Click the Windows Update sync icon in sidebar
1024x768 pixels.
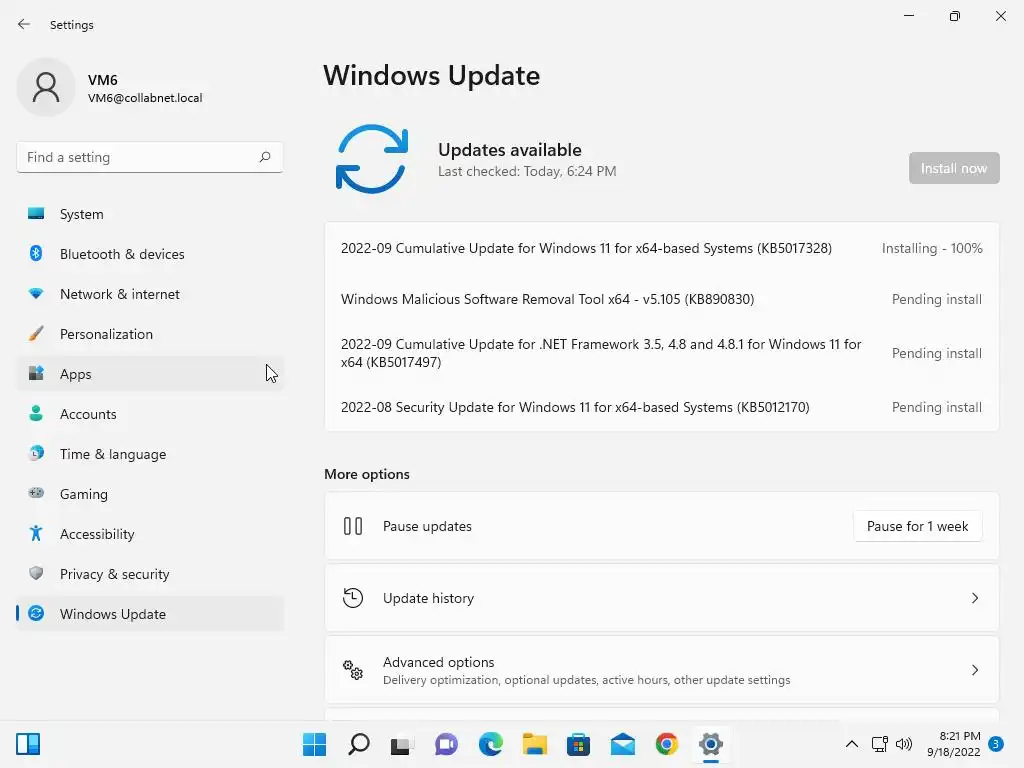pos(36,613)
